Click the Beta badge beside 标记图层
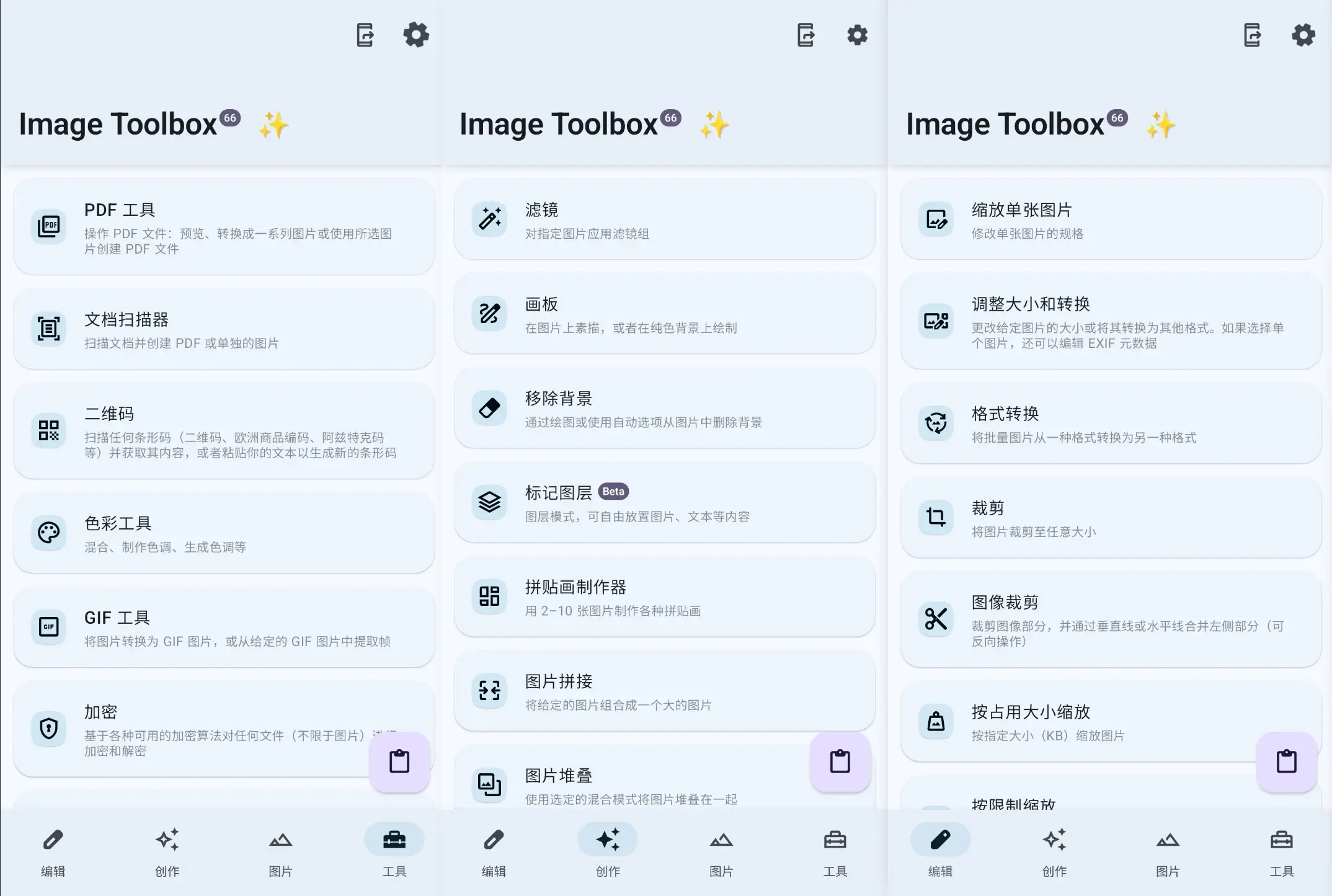 pyautogui.click(x=613, y=492)
